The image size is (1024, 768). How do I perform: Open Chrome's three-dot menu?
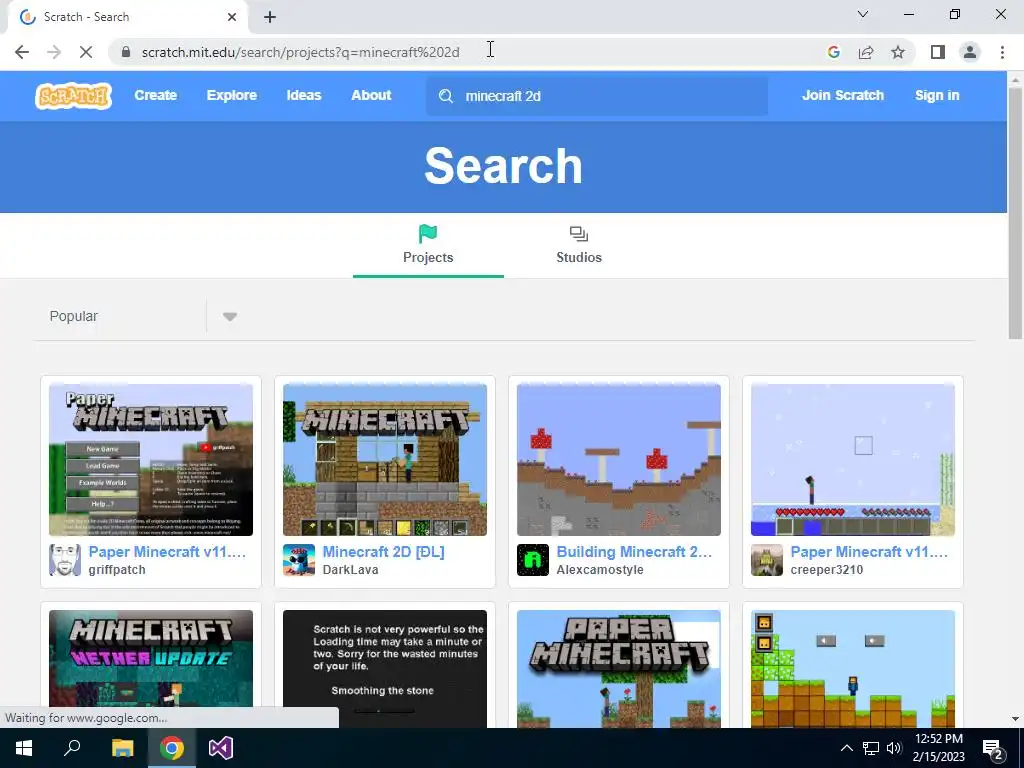1002,52
